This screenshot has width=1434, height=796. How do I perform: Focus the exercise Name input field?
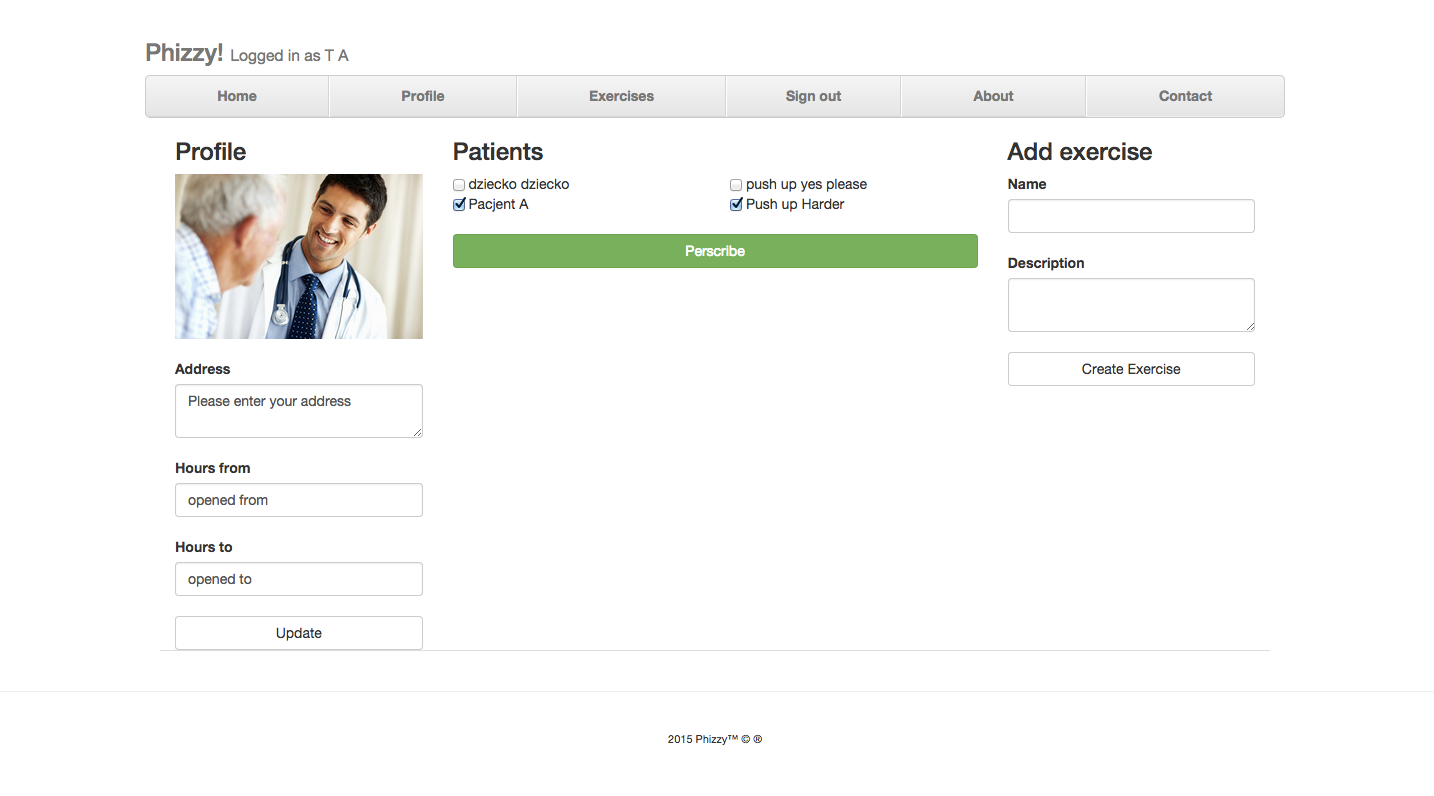(1130, 216)
